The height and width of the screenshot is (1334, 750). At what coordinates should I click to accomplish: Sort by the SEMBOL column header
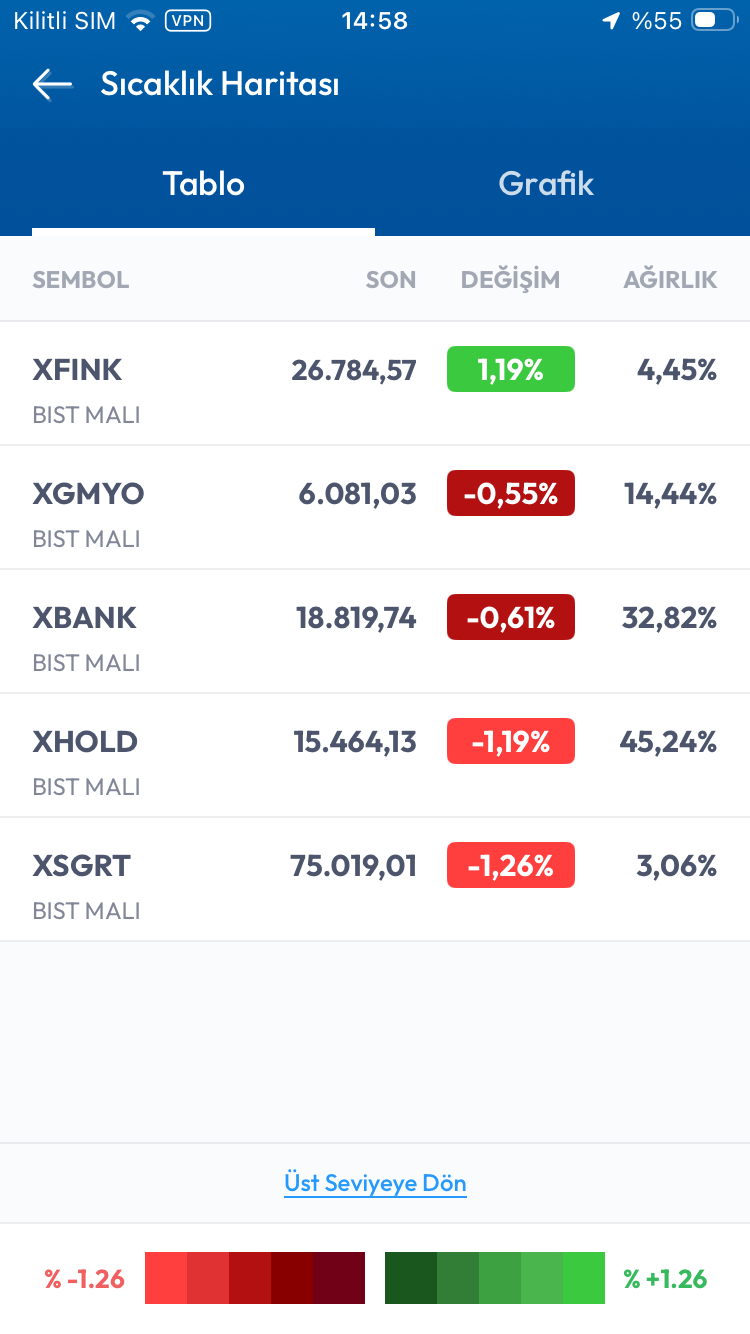(81, 280)
